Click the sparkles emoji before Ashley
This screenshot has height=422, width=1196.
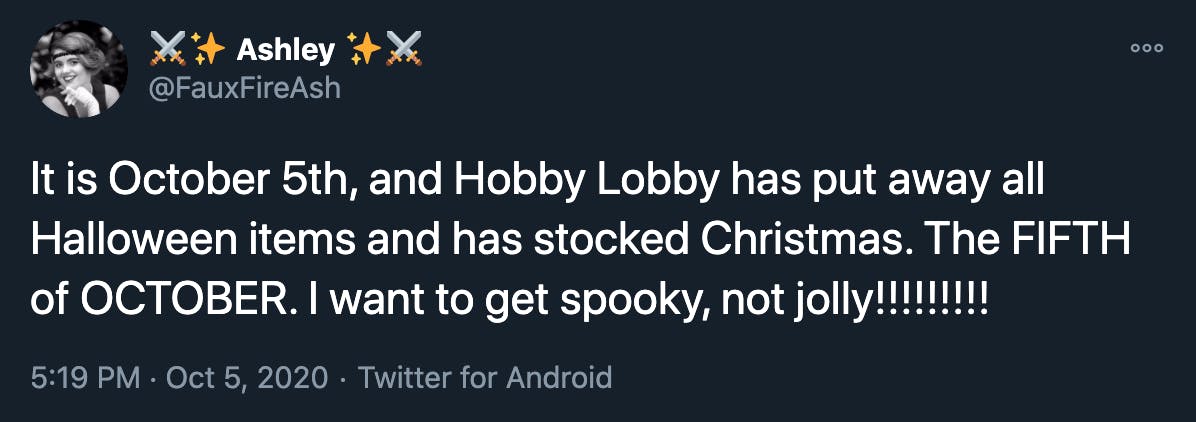click(209, 50)
